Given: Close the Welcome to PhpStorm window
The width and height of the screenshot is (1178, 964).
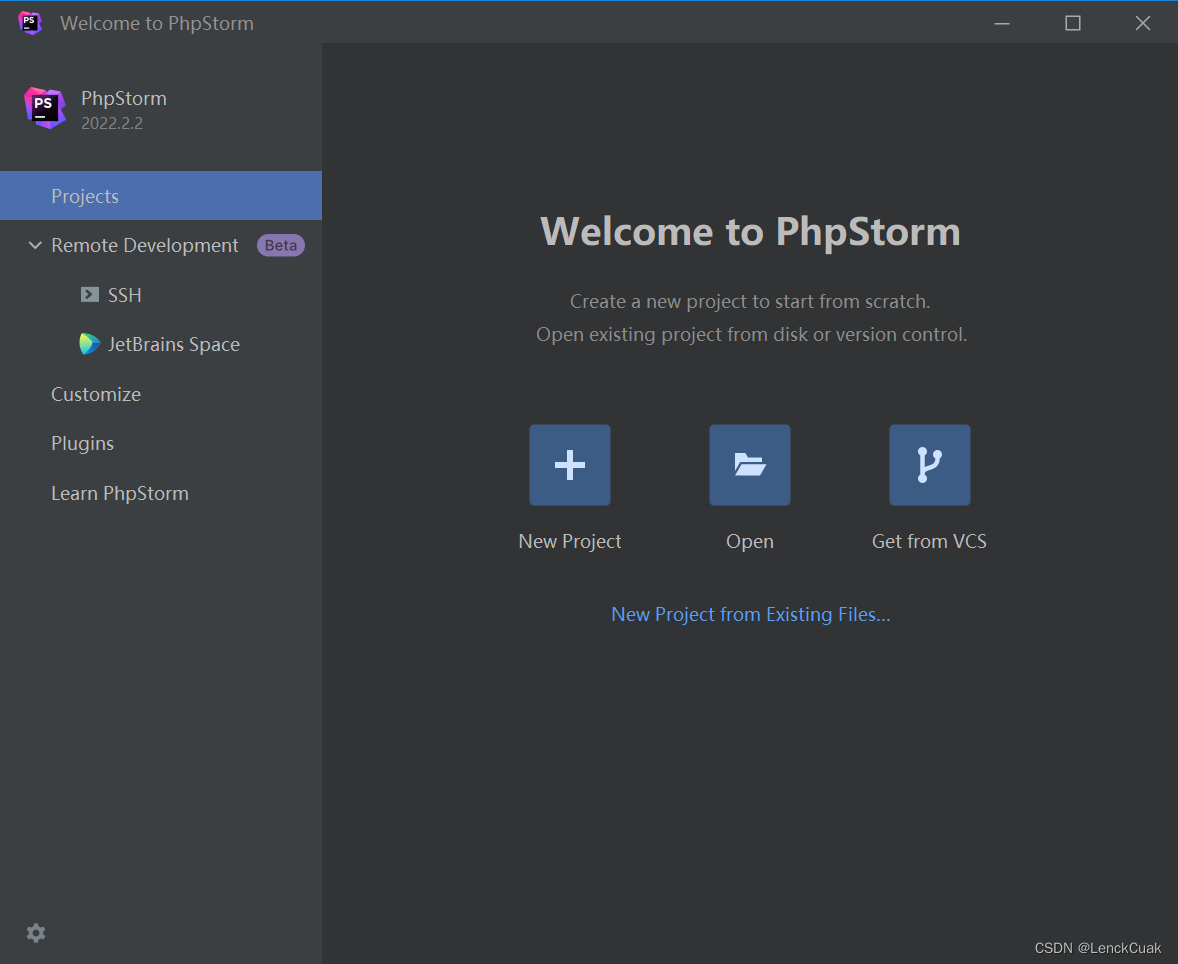Looking at the screenshot, I should pyautogui.click(x=1143, y=23).
